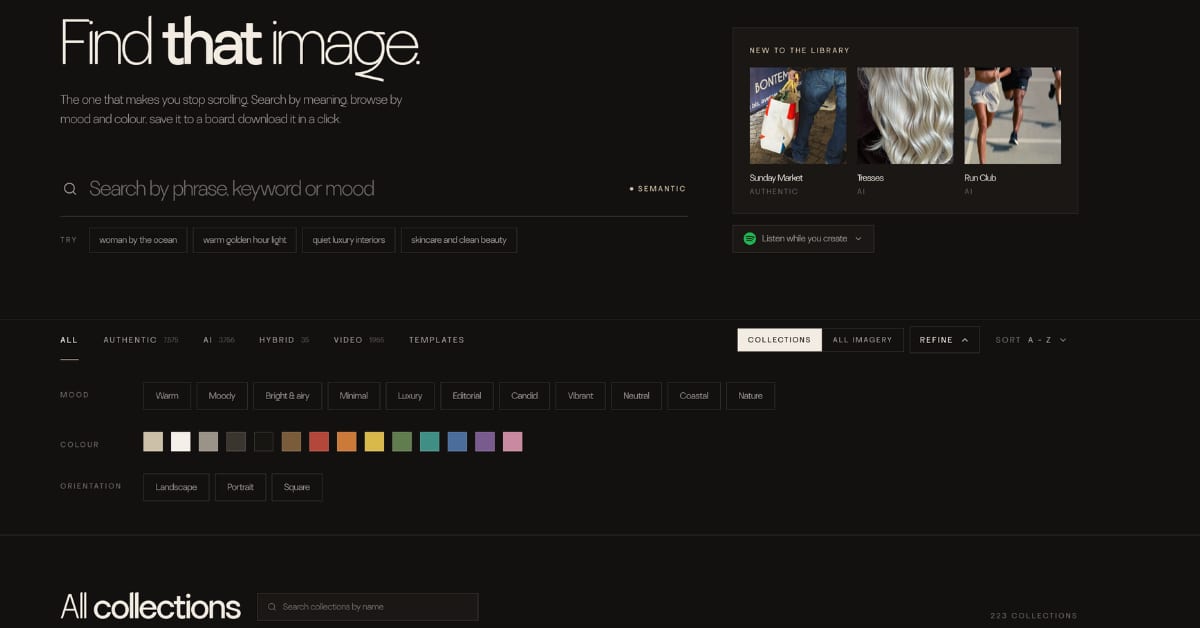Viewport: 1200px width, 628px height.
Task: Toggle the Luxury mood filter
Action: click(410, 396)
